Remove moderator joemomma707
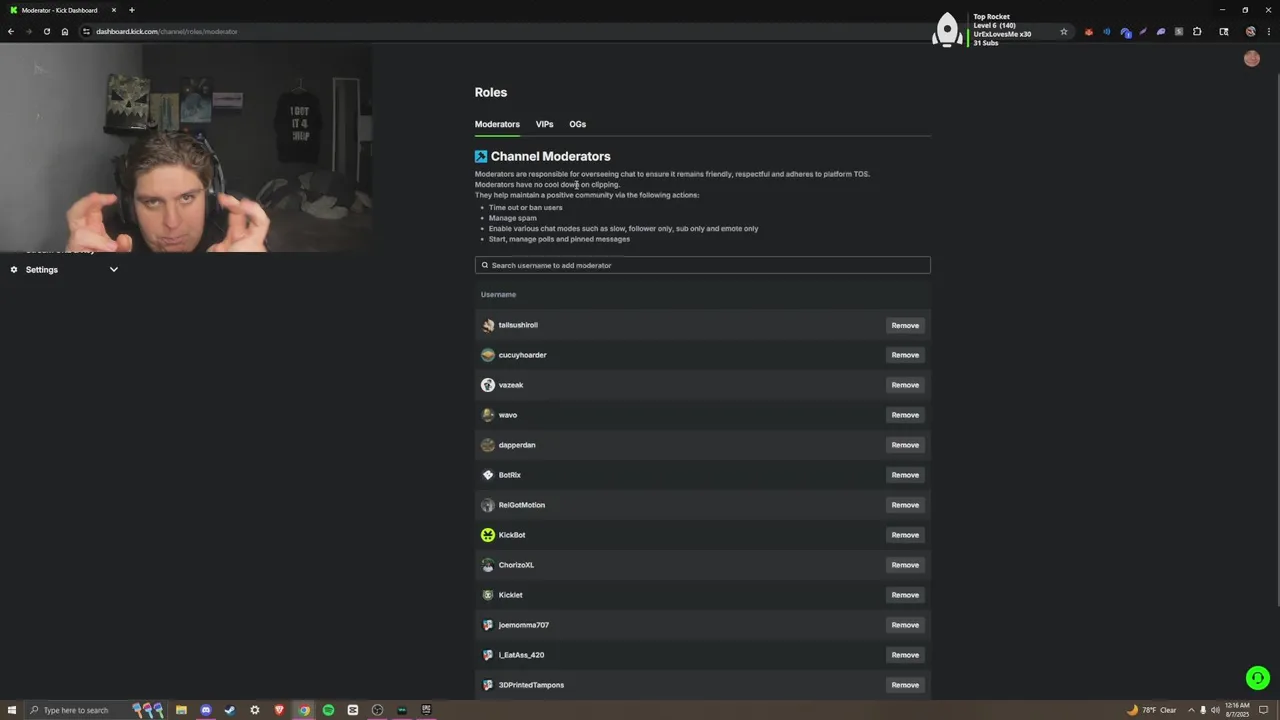The image size is (1280, 720). tap(905, 625)
